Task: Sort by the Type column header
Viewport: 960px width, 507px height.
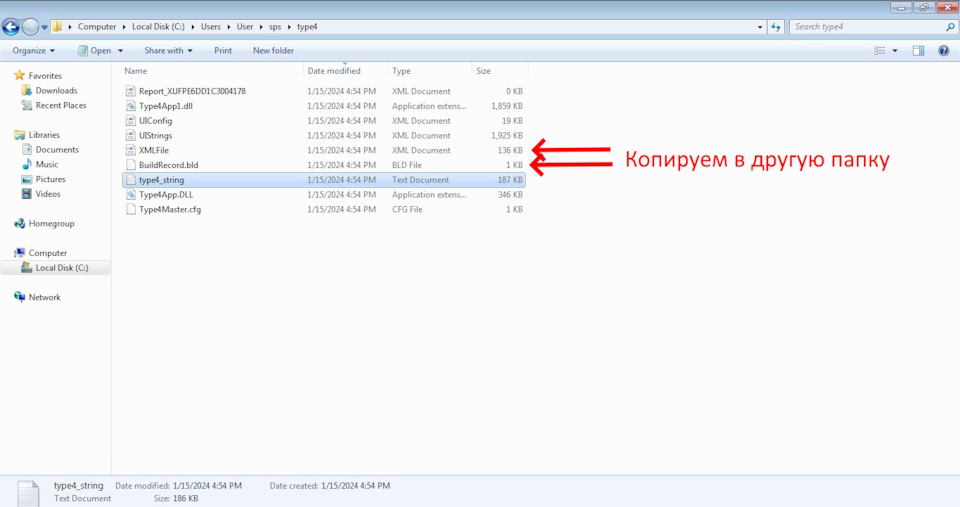Action: pyautogui.click(x=401, y=71)
